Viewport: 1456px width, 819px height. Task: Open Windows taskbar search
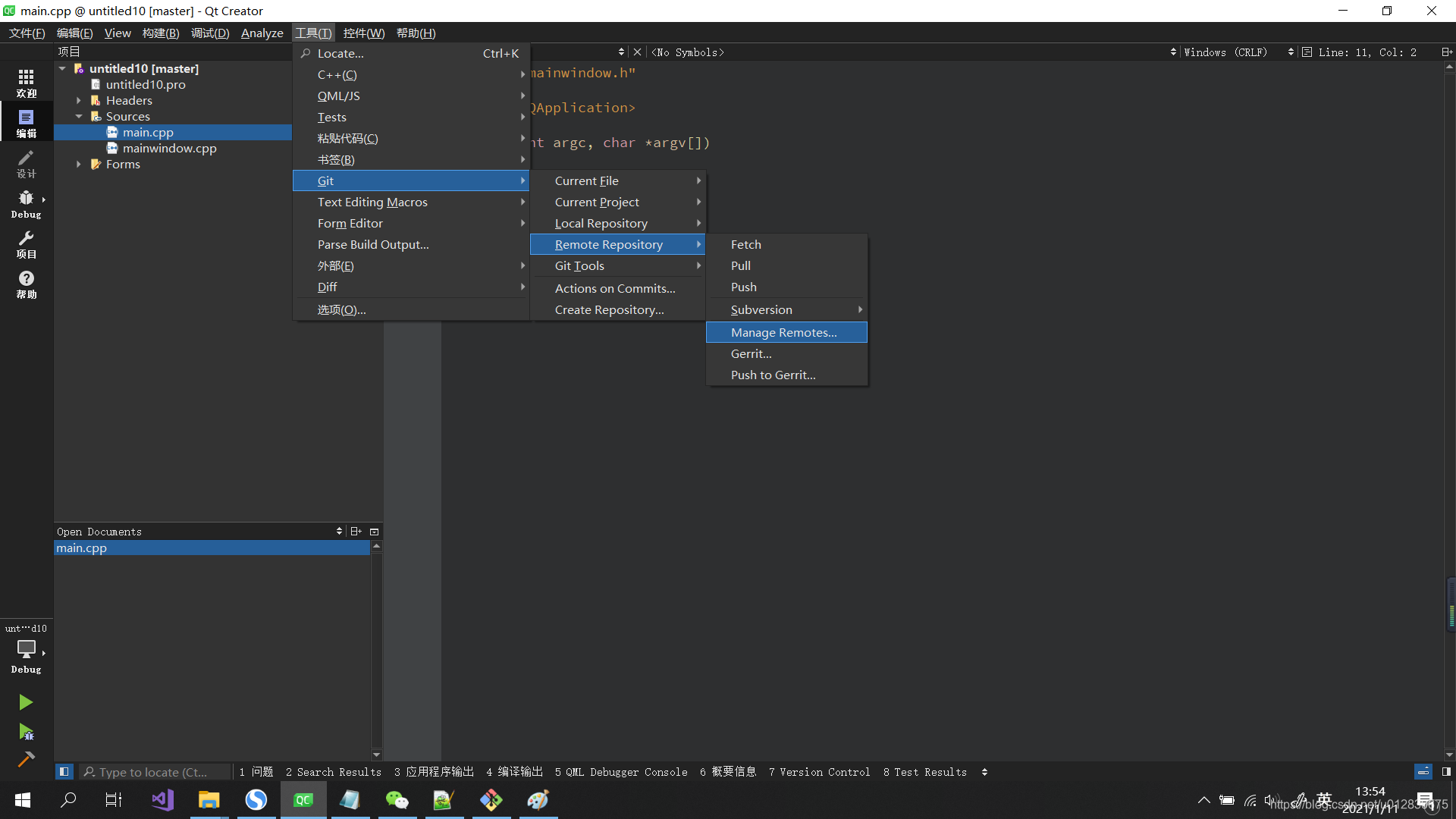coord(68,799)
